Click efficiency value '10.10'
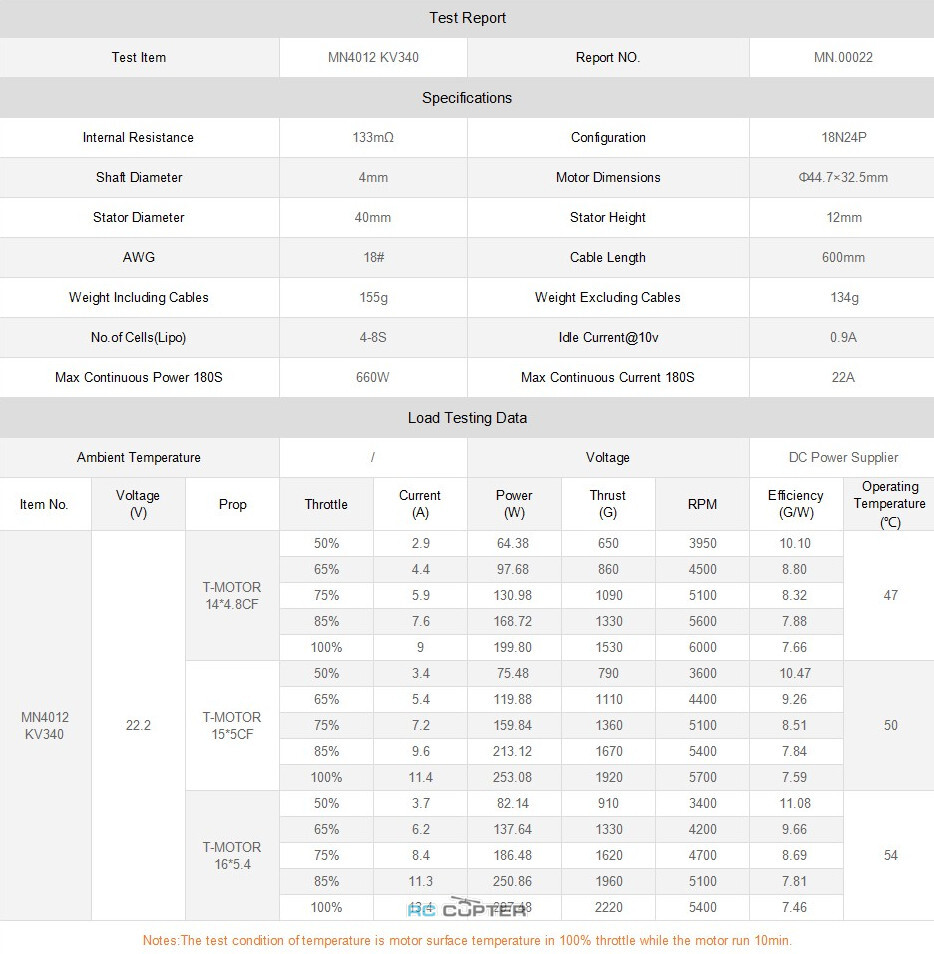This screenshot has height=954, width=934. click(x=795, y=543)
